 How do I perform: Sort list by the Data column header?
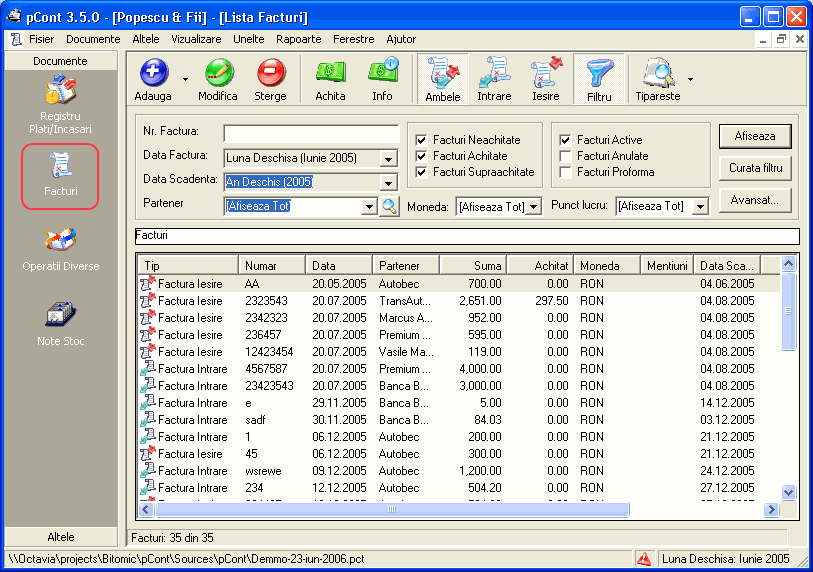(339, 266)
